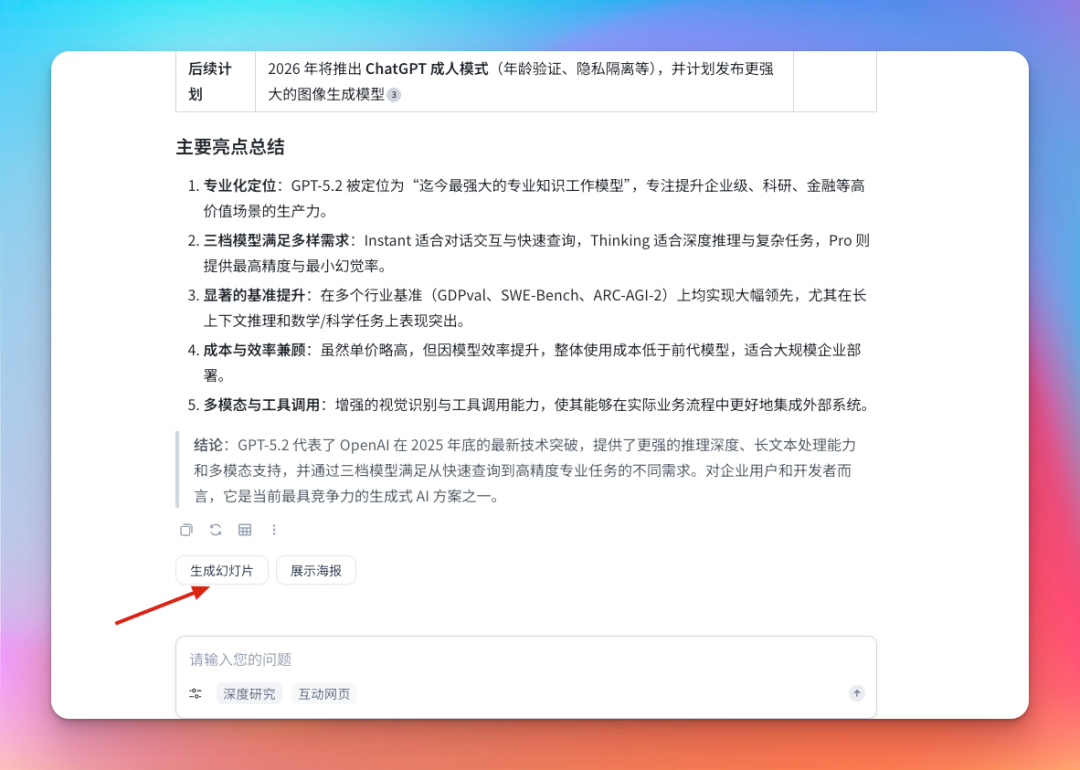Viewport: 1080px width, 770px height.
Task: Click the GDPval text in item 3
Action: 461,295
